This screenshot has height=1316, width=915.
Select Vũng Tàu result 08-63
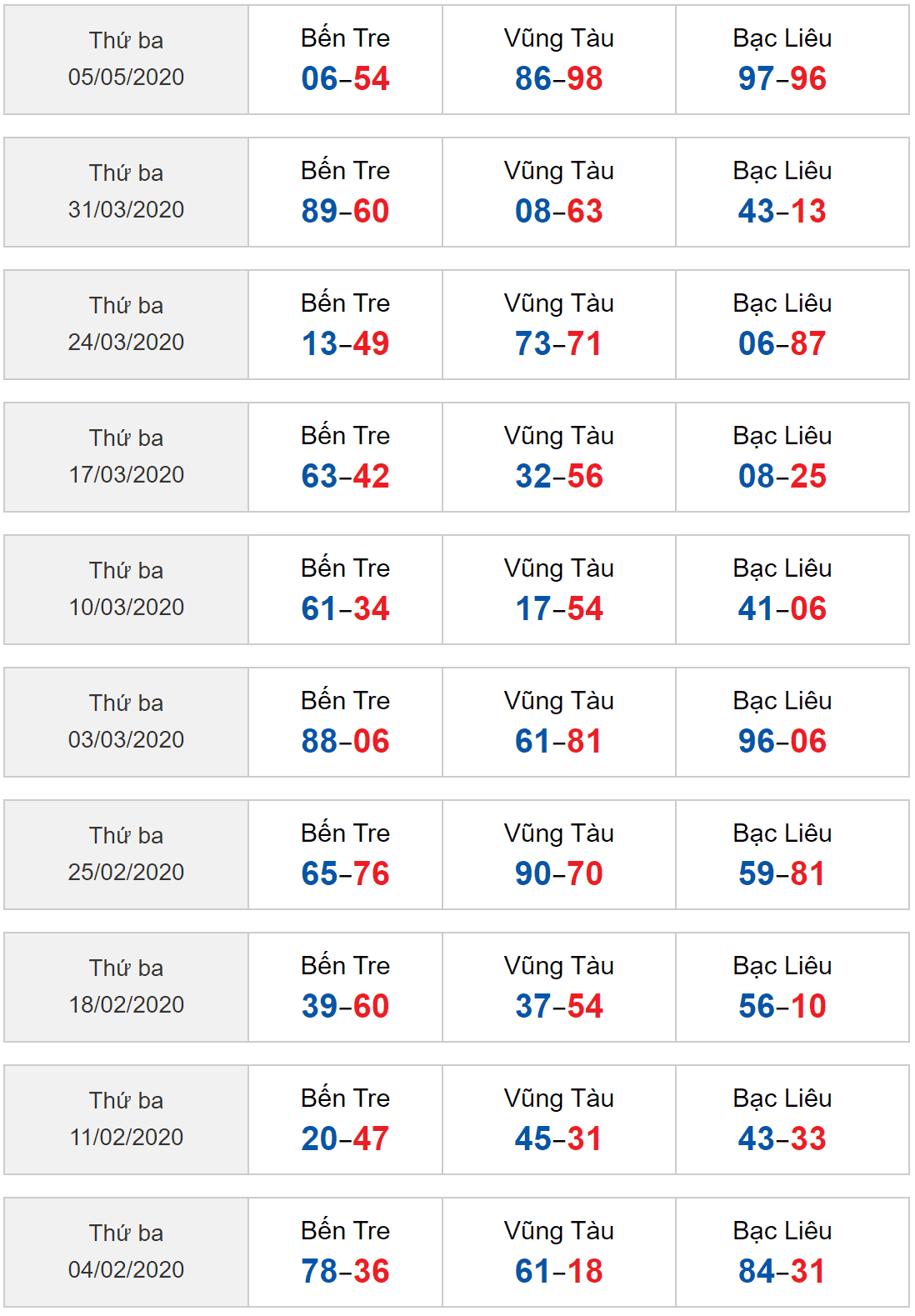pyautogui.click(x=558, y=211)
